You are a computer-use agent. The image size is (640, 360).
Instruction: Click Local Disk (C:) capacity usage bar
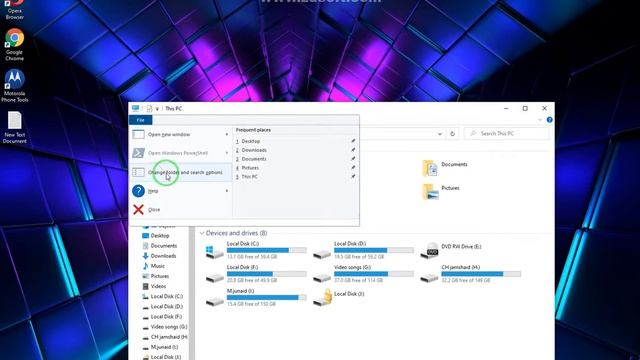click(267, 250)
